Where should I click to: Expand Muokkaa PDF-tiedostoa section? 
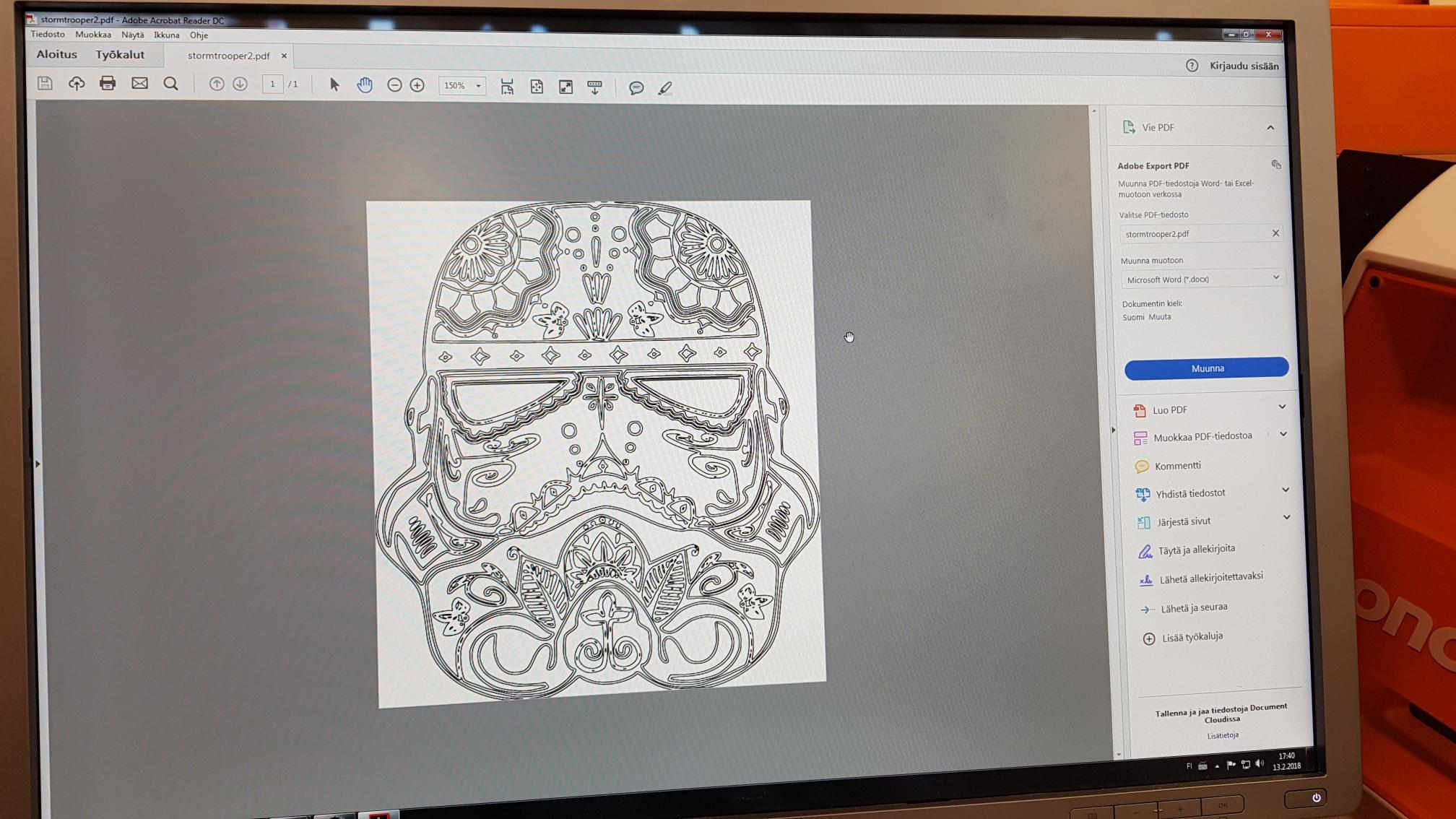pos(1283,434)
